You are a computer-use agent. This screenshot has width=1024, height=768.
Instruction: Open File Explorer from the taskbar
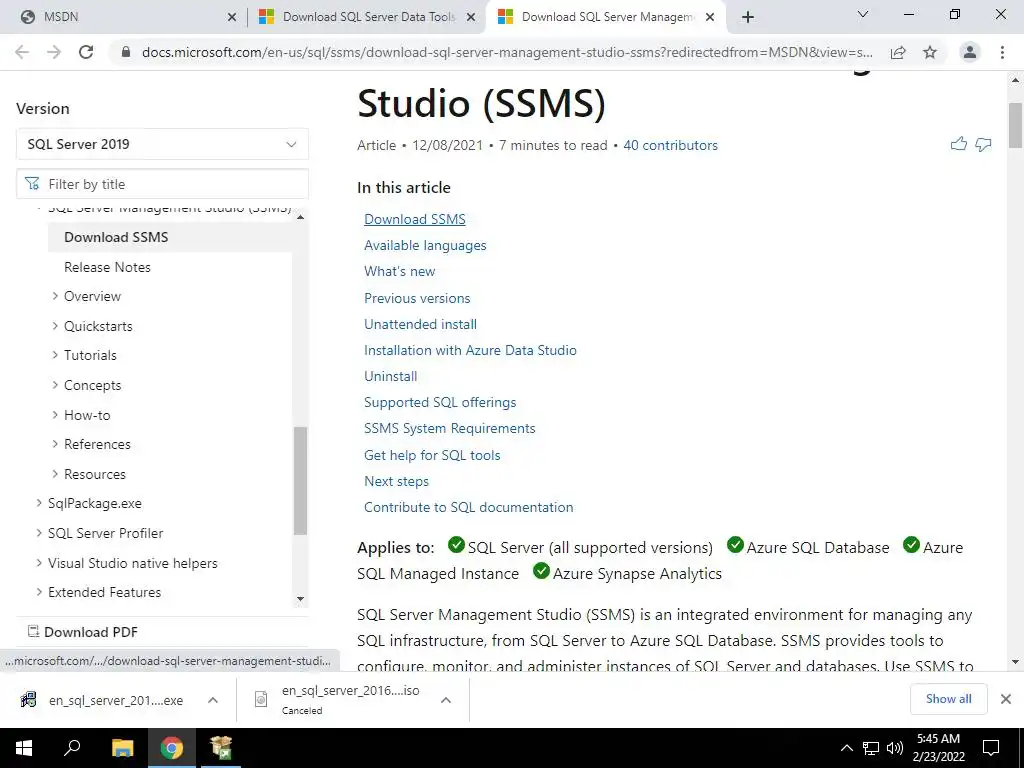(123, 748)
